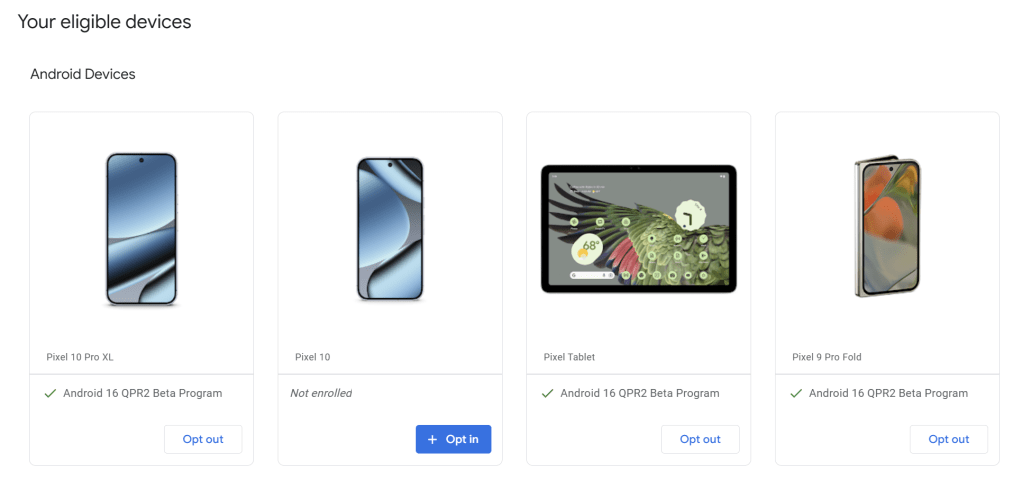This screenshot has height=480, width=1022.
Task: Click the Android Devices section heading
Action: click(x=83, y=74)
